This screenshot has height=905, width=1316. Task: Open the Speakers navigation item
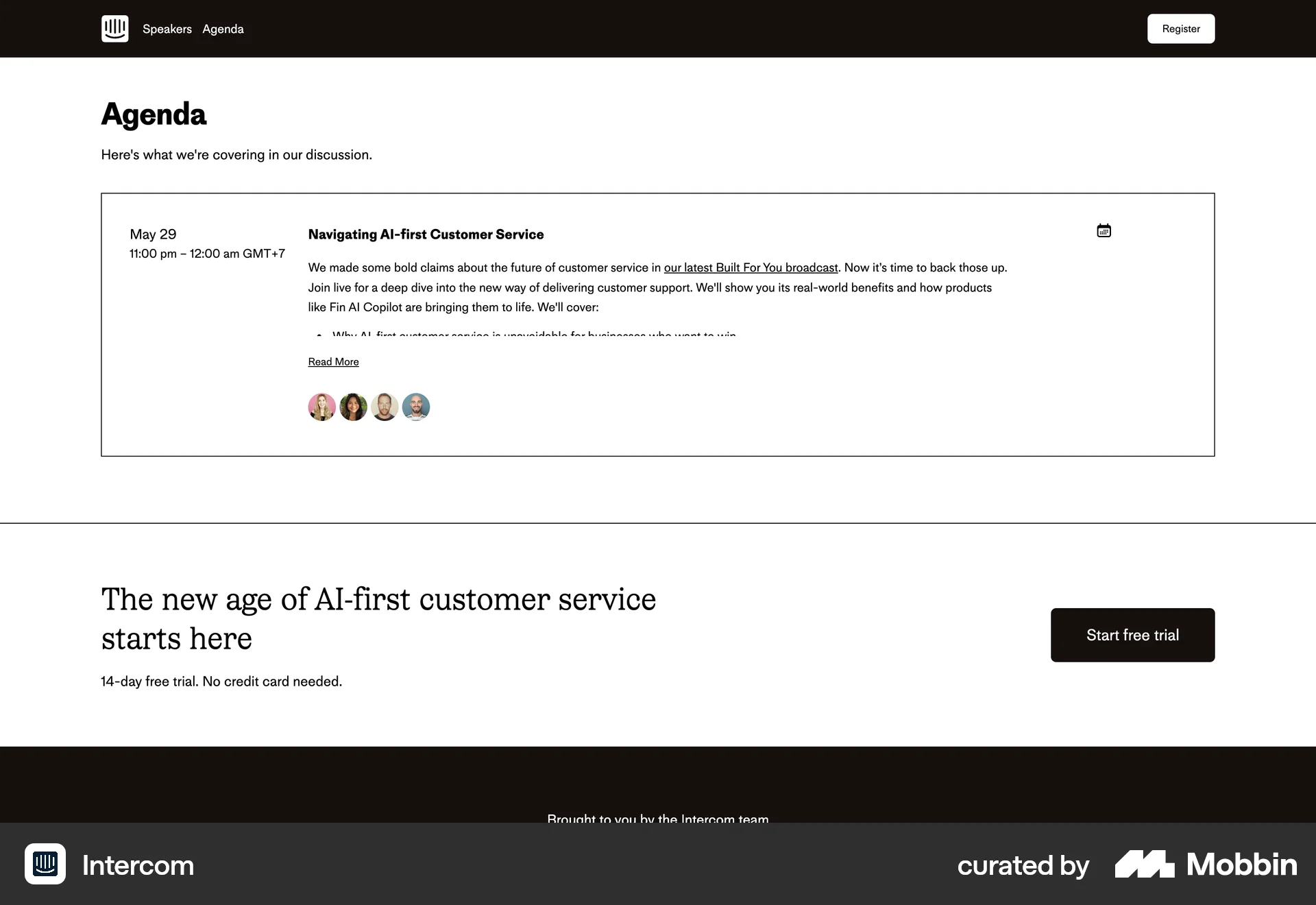click(x=167, y=29)
